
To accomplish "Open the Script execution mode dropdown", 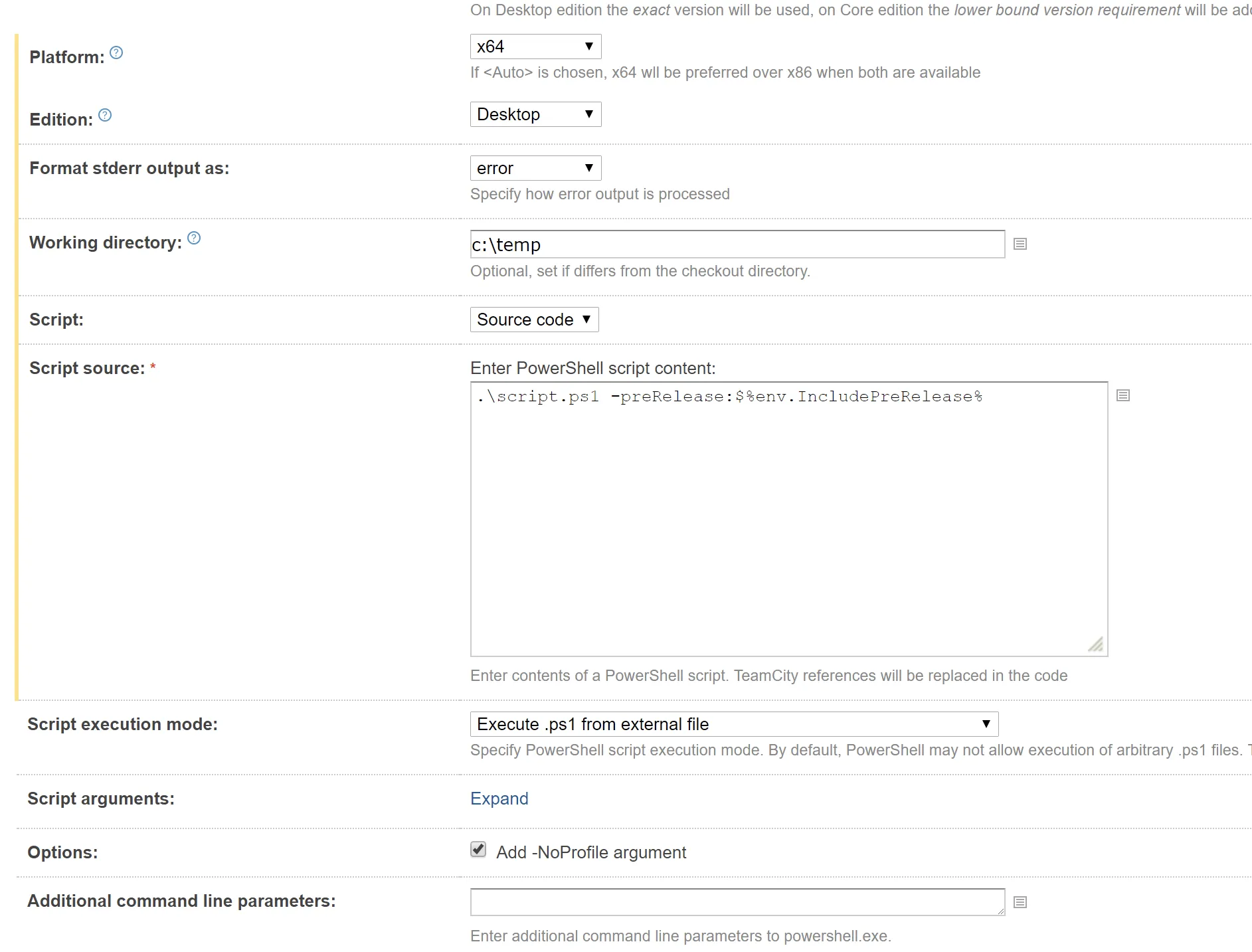I will (x=734, y=724).
